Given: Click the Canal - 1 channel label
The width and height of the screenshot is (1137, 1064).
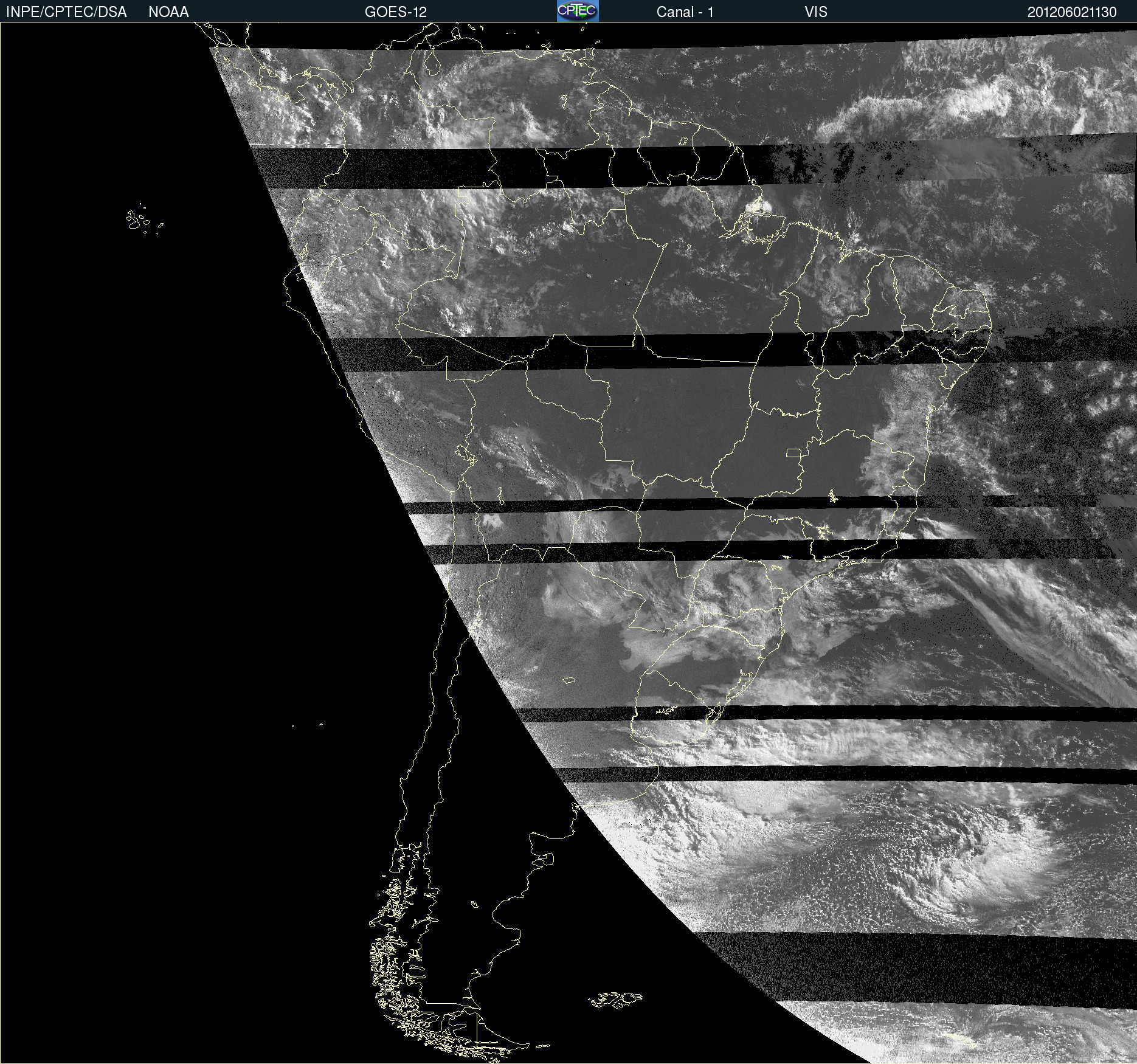Looking at the screenshot, I should click(x=685, y=12).
